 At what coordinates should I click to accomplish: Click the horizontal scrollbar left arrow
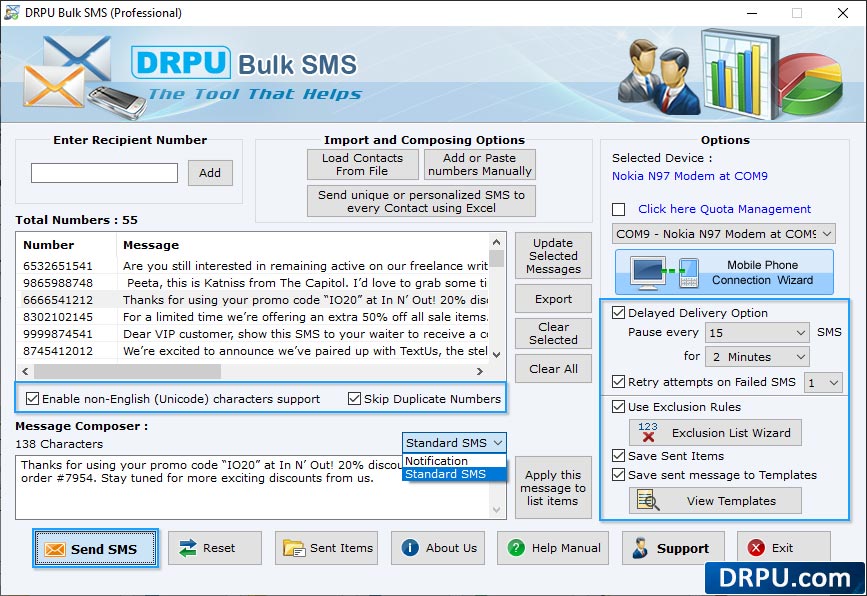[x=25, y=372]
